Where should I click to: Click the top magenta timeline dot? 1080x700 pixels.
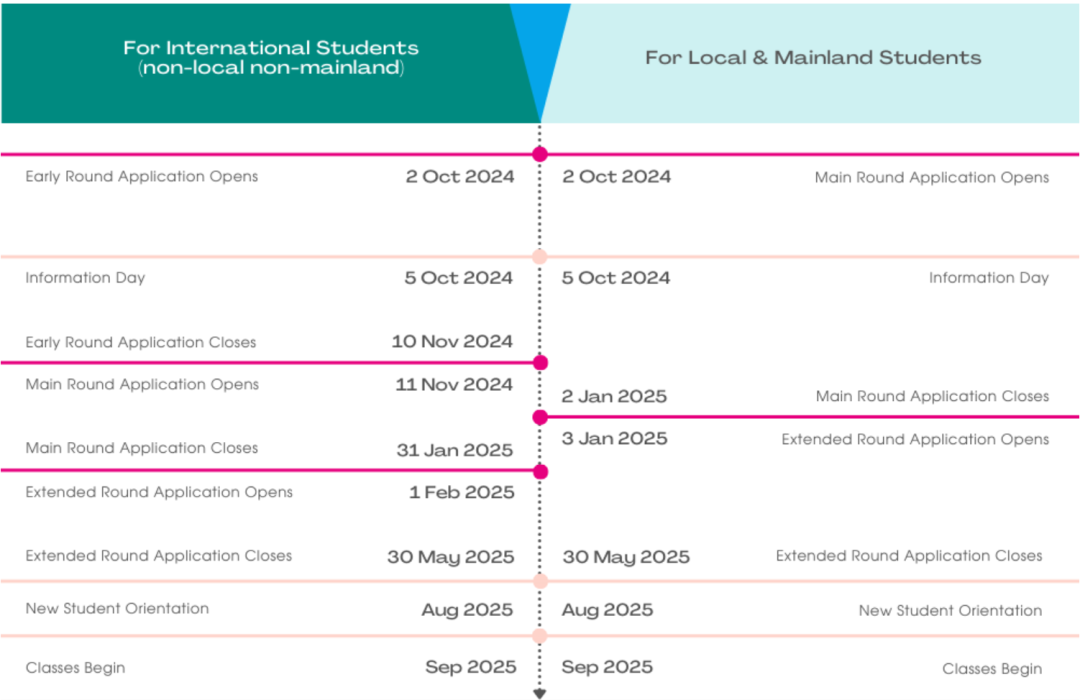click(540, 154)
